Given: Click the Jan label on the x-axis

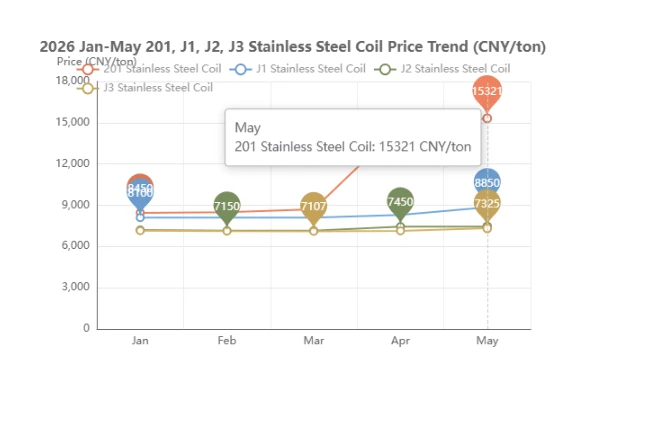Looking at the screenshot, I should click(140, 341).
